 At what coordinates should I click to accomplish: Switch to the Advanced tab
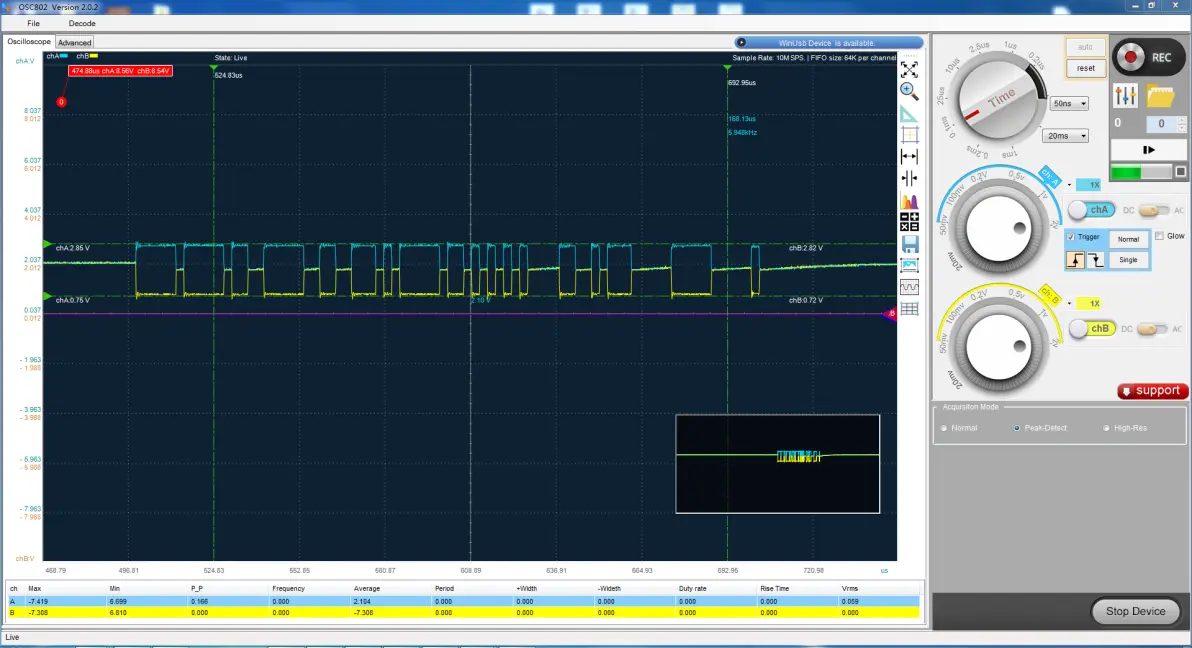point(74,43)
